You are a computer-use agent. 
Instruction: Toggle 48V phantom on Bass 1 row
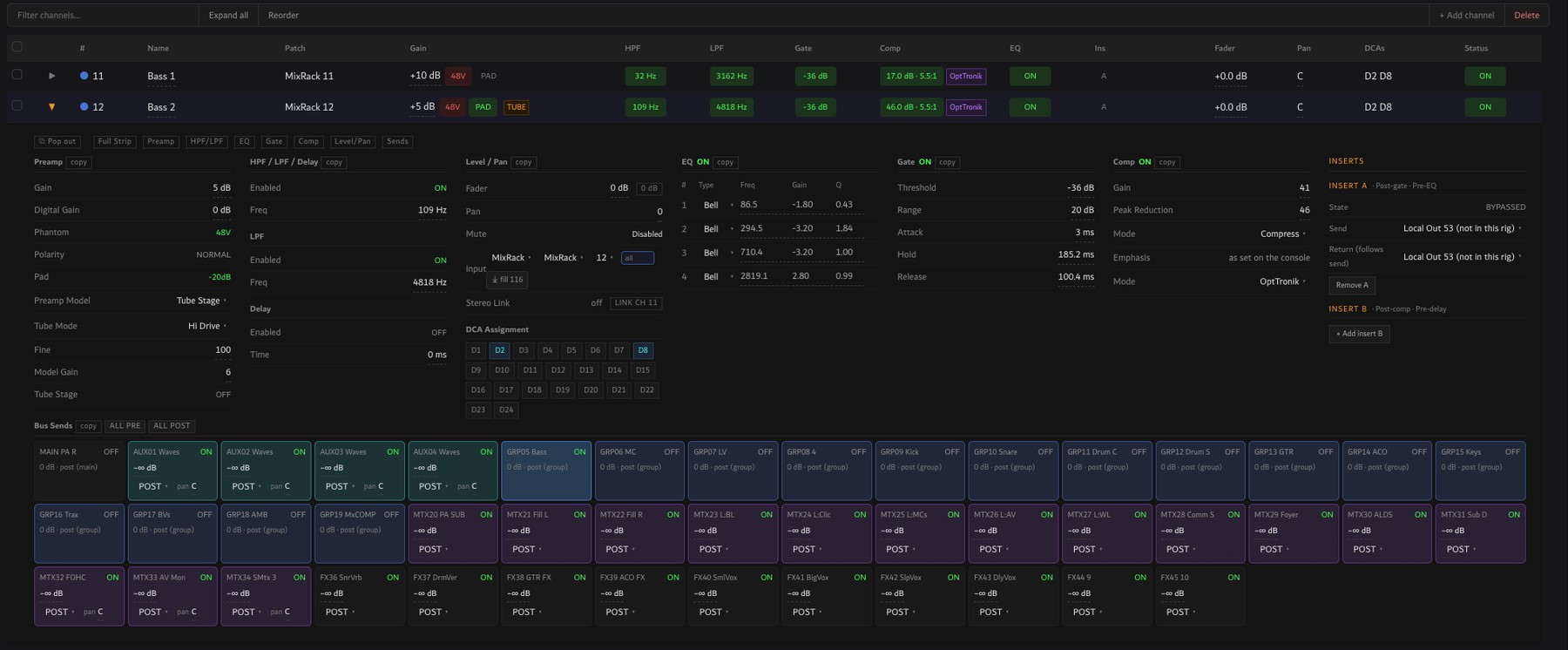pyautogui.click(x=457, y=76)
